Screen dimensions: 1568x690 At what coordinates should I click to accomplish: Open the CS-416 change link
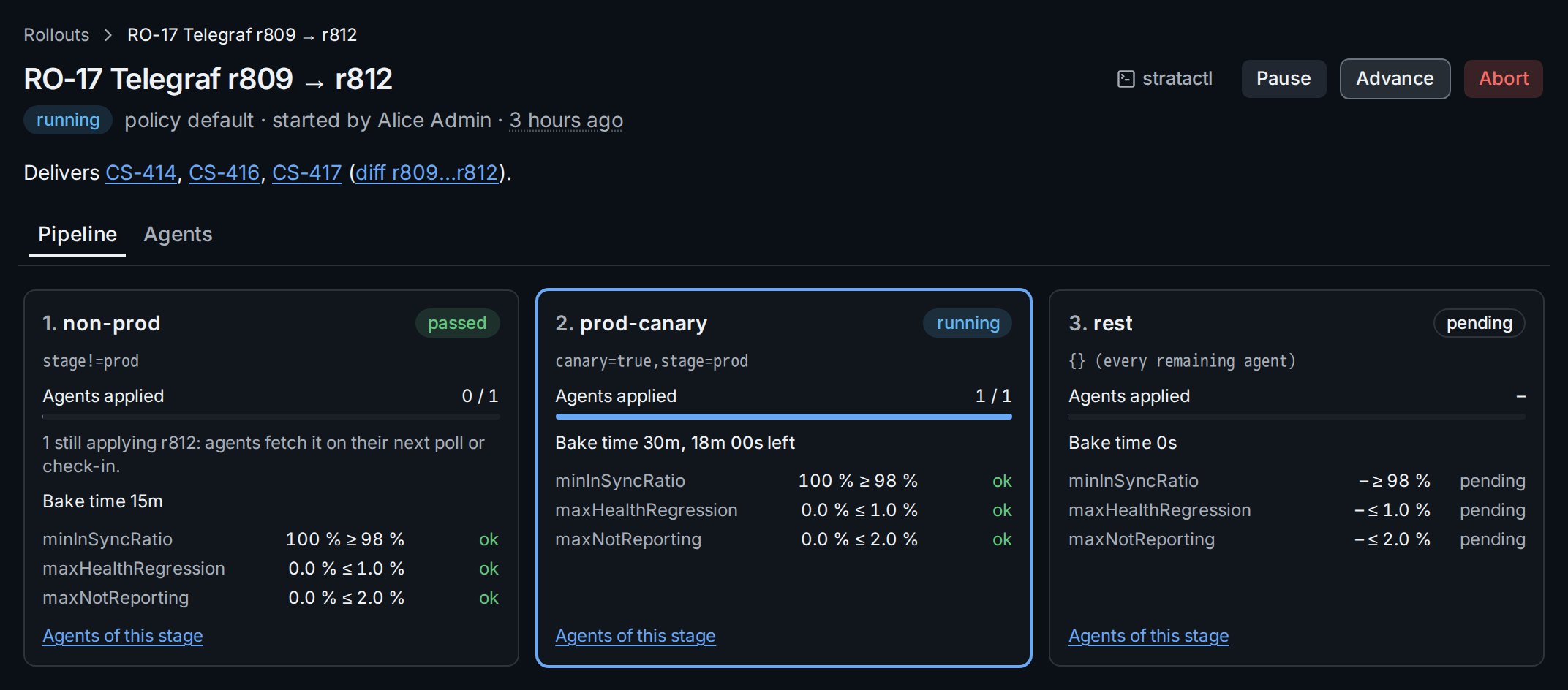[225, 173]
